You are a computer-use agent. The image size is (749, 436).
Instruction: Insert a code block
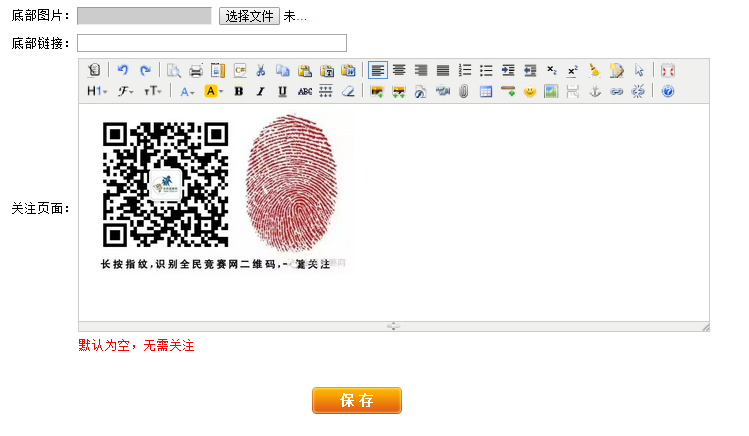[240, 70]
